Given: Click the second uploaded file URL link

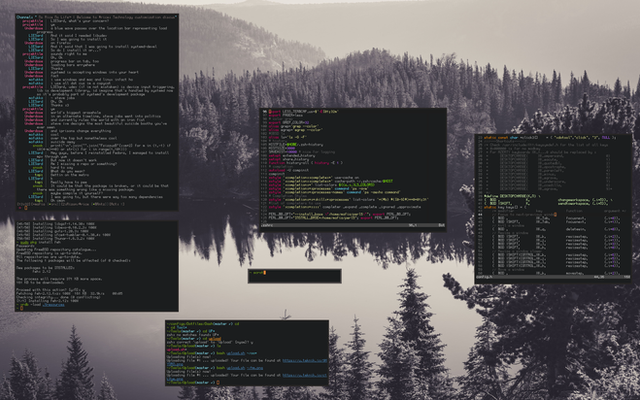Looking at the screenshot, I should (x=305, y=376).
